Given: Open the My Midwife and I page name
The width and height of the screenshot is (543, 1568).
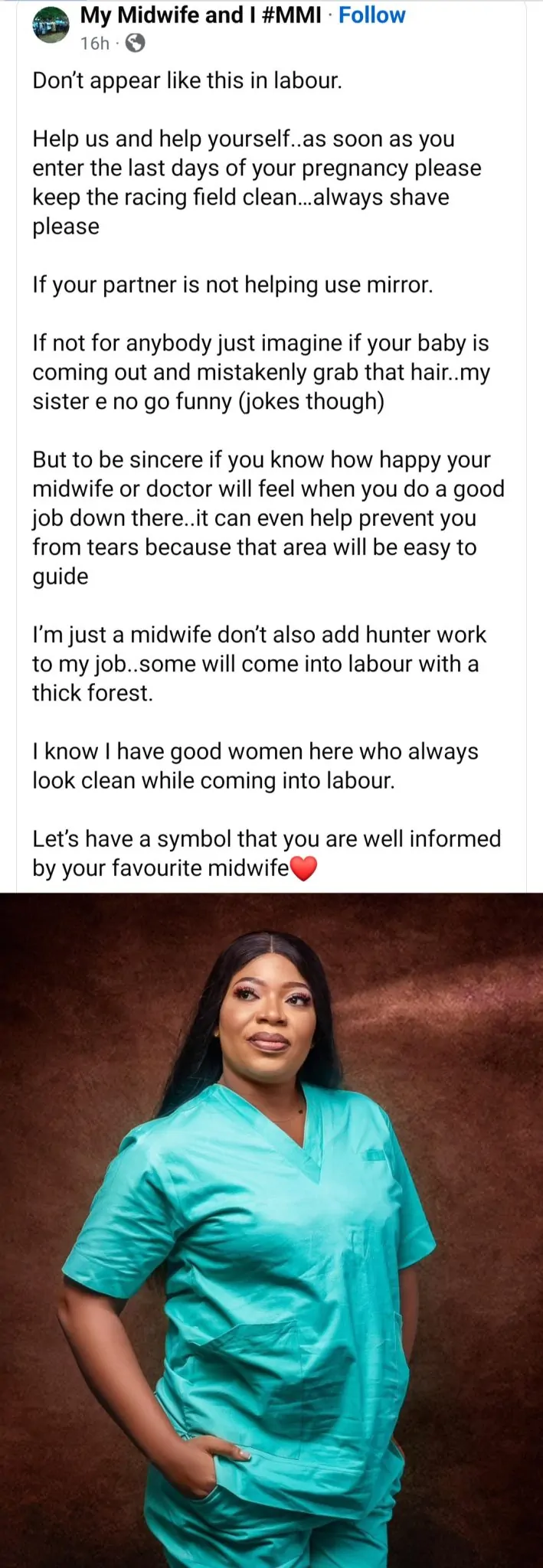Looking at the screenshot, I should [201, 15].
